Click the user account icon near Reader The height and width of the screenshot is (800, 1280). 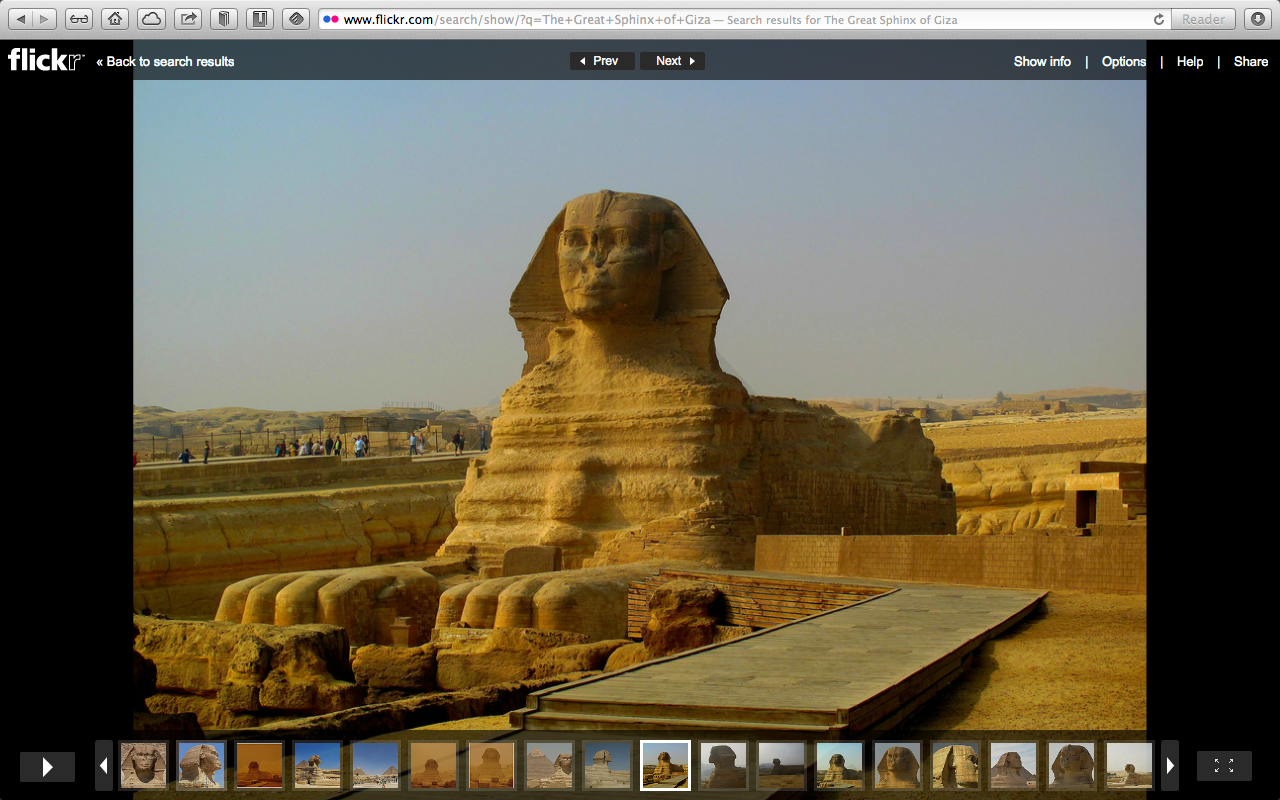[x=1258, y=19]
